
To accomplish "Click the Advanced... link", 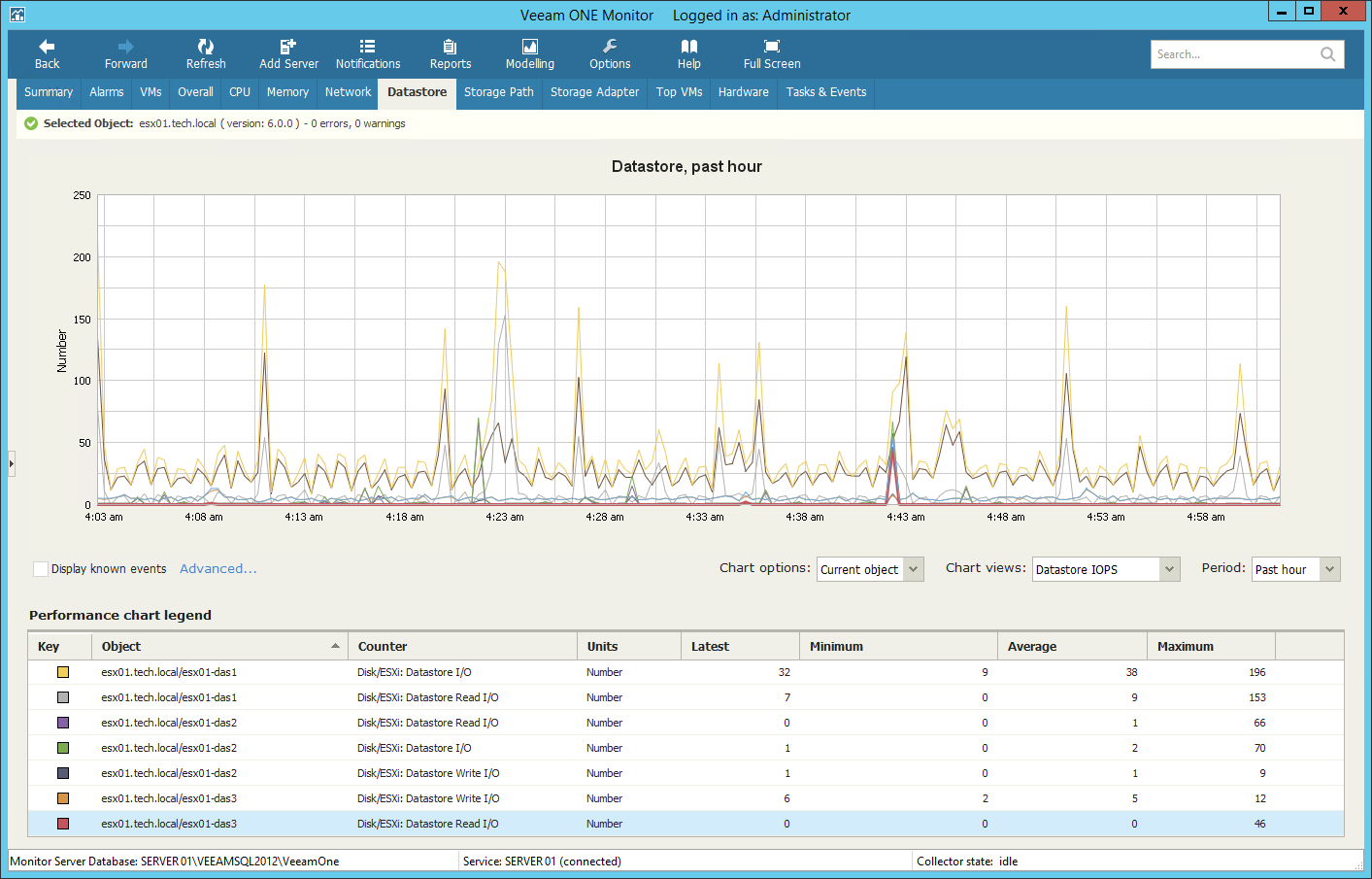I will 218,569.
